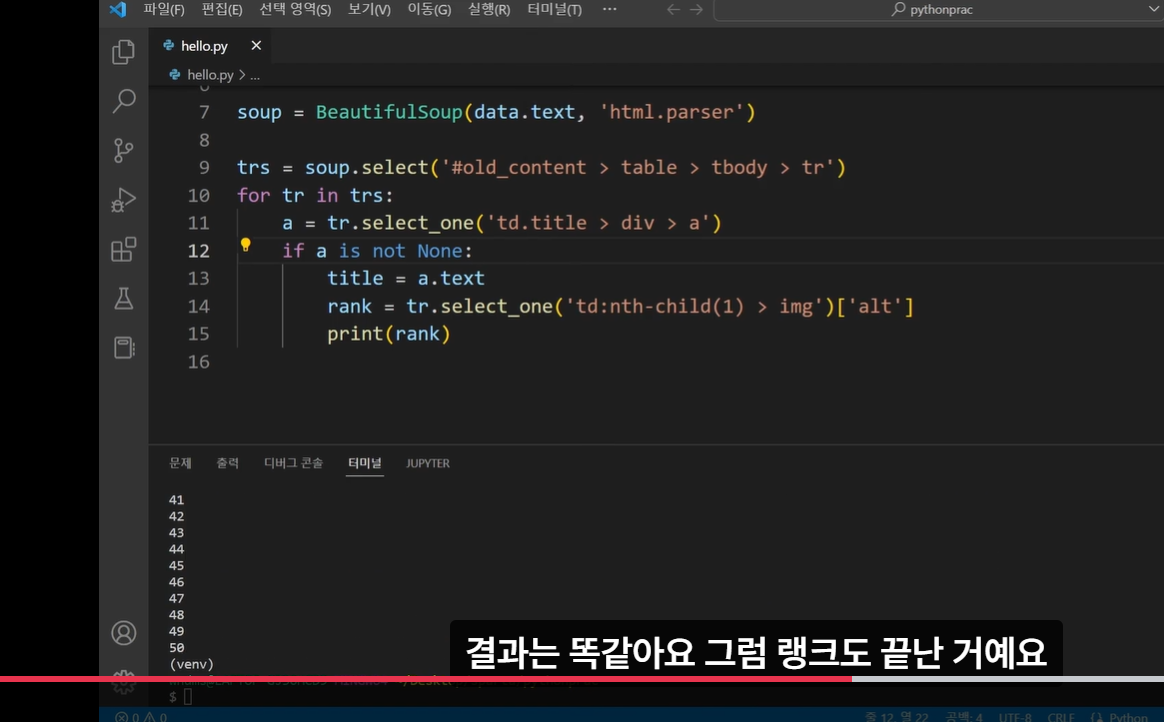Switch to the 출력 panel tab
This screenshot has width=1164, height=722.
point(227,463)
